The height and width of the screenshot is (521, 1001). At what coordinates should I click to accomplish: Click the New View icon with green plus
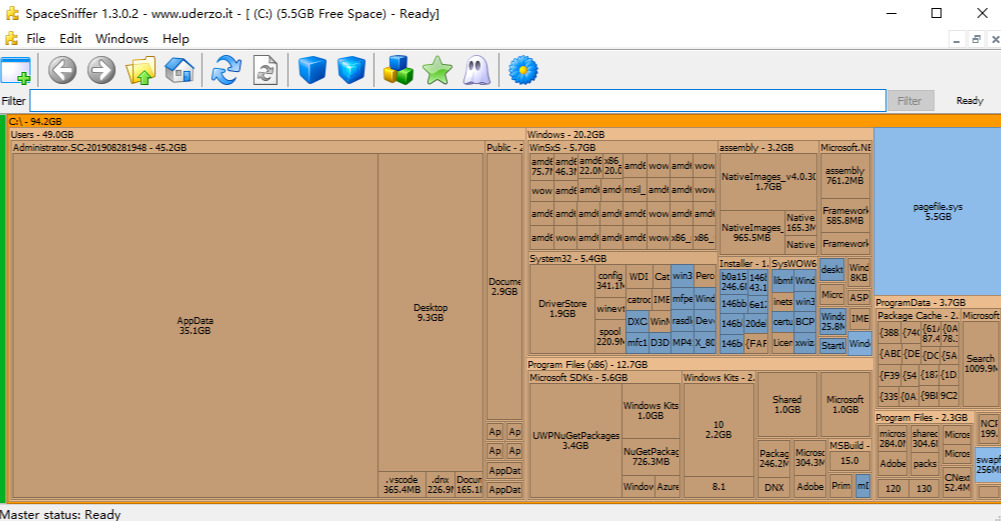[17, 70]
